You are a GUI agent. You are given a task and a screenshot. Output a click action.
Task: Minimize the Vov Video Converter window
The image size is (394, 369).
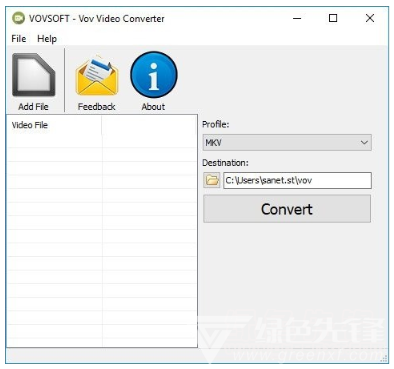tap(297, 18)
